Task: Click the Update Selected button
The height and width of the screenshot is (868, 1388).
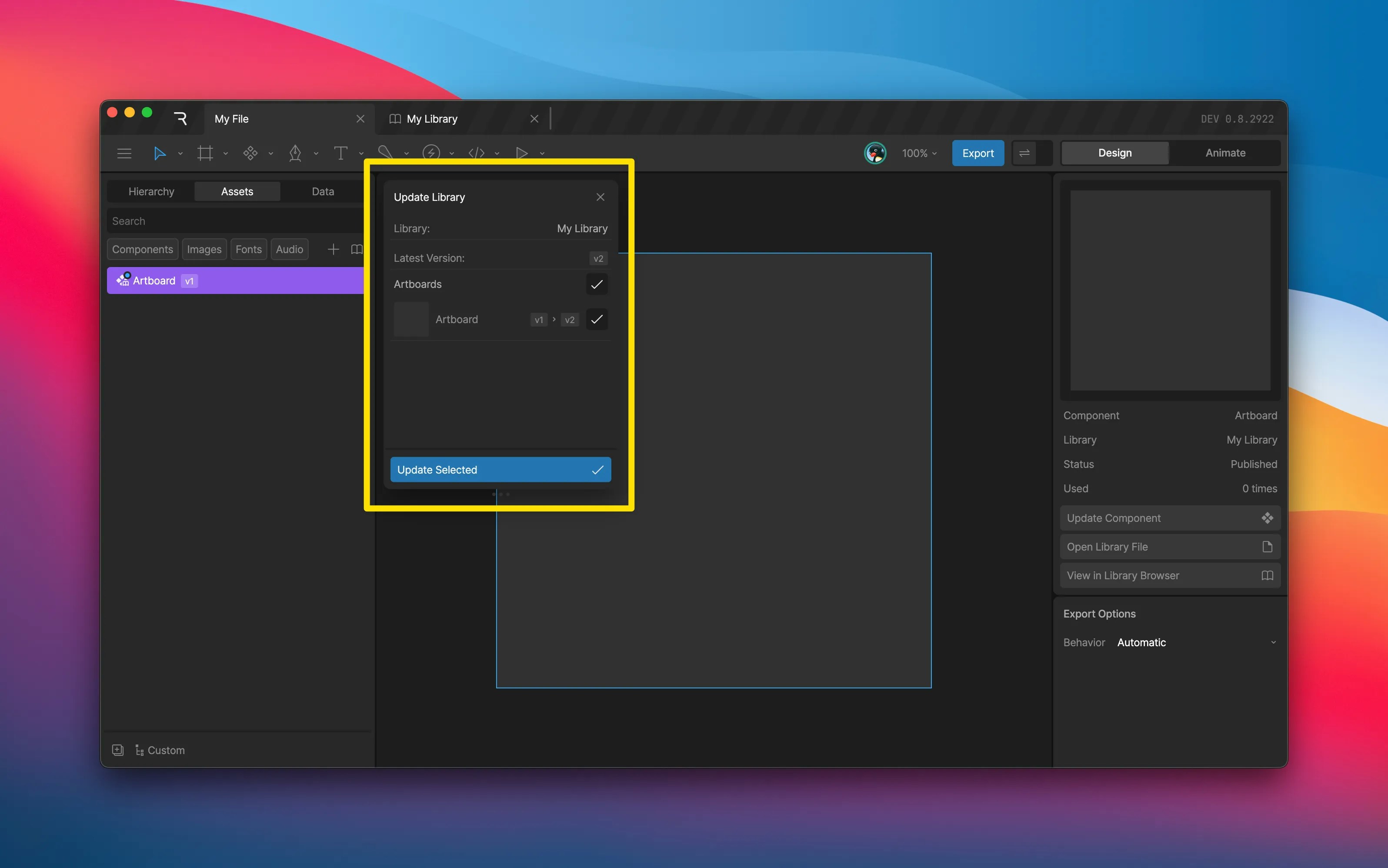Action: (x=500, y=470)
